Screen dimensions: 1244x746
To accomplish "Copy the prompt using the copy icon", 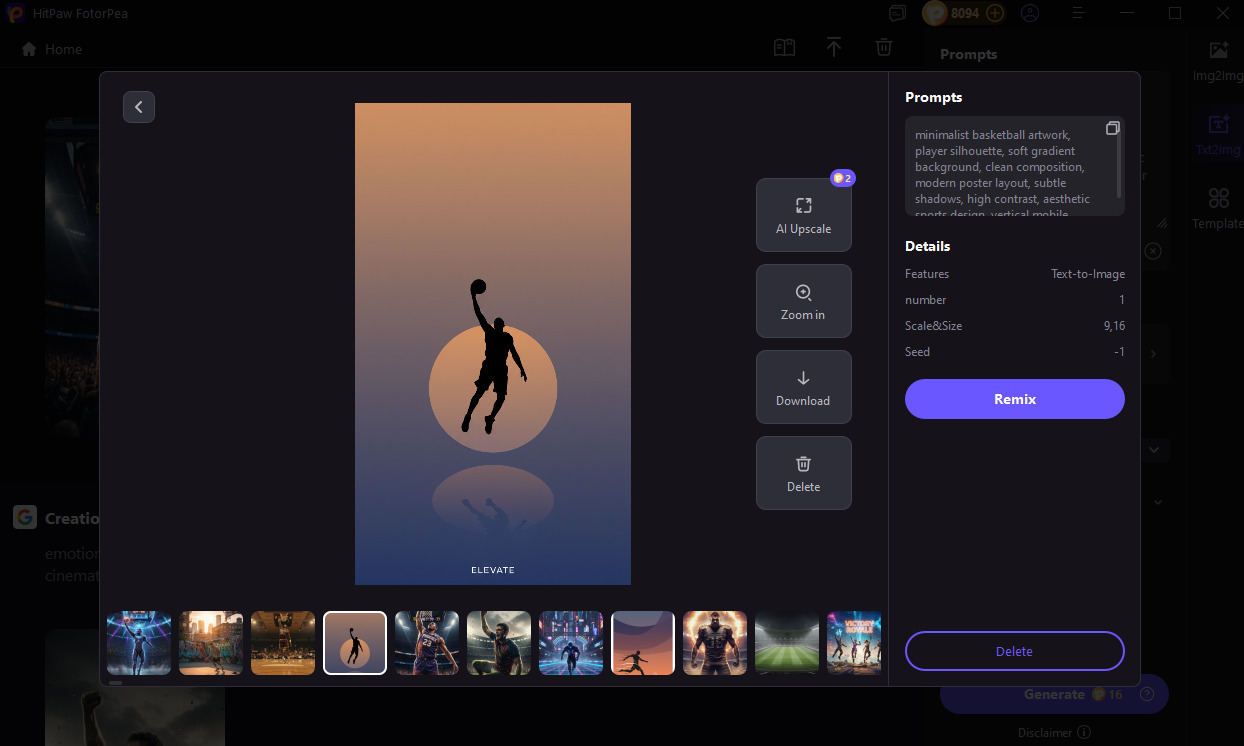I will pos(1112,128).
